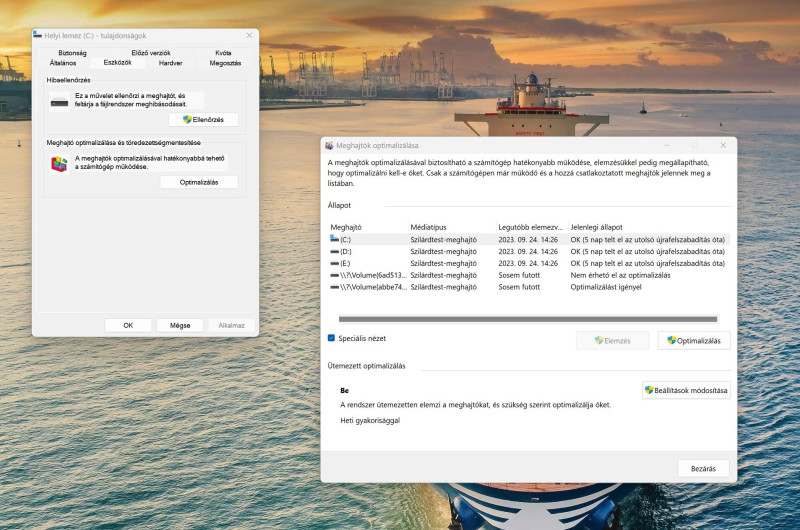Click the horizontal scrollbar under drive list
This screenshot has width=800, height=530.
pyautogui.click(x=528, y=319)
